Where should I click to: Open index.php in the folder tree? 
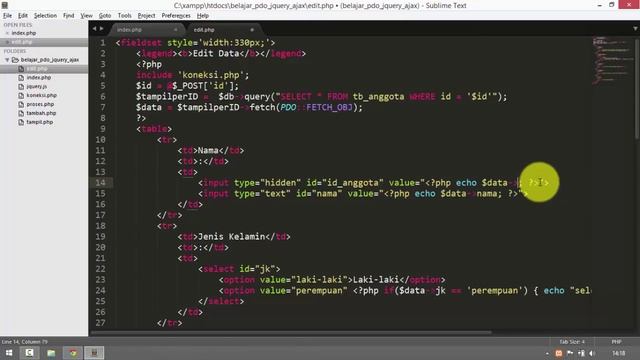click(x=39, y=78)
